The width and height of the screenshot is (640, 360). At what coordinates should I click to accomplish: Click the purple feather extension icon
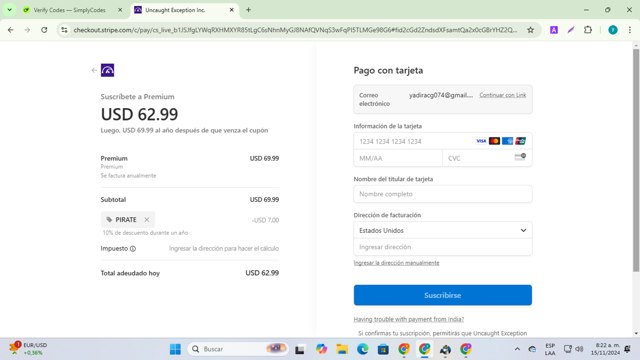(571, 30)
